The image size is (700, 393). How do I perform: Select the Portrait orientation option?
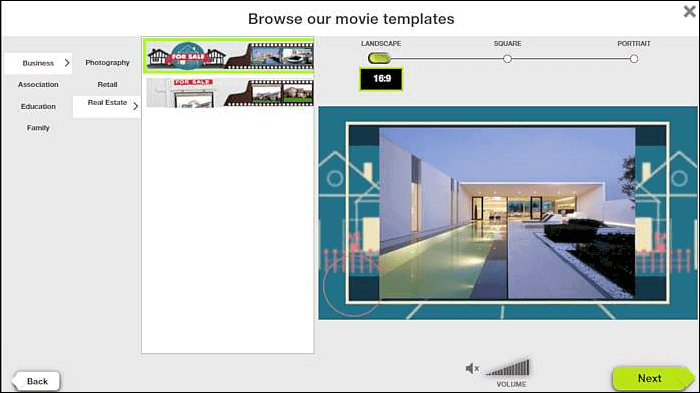pos(633,59)
